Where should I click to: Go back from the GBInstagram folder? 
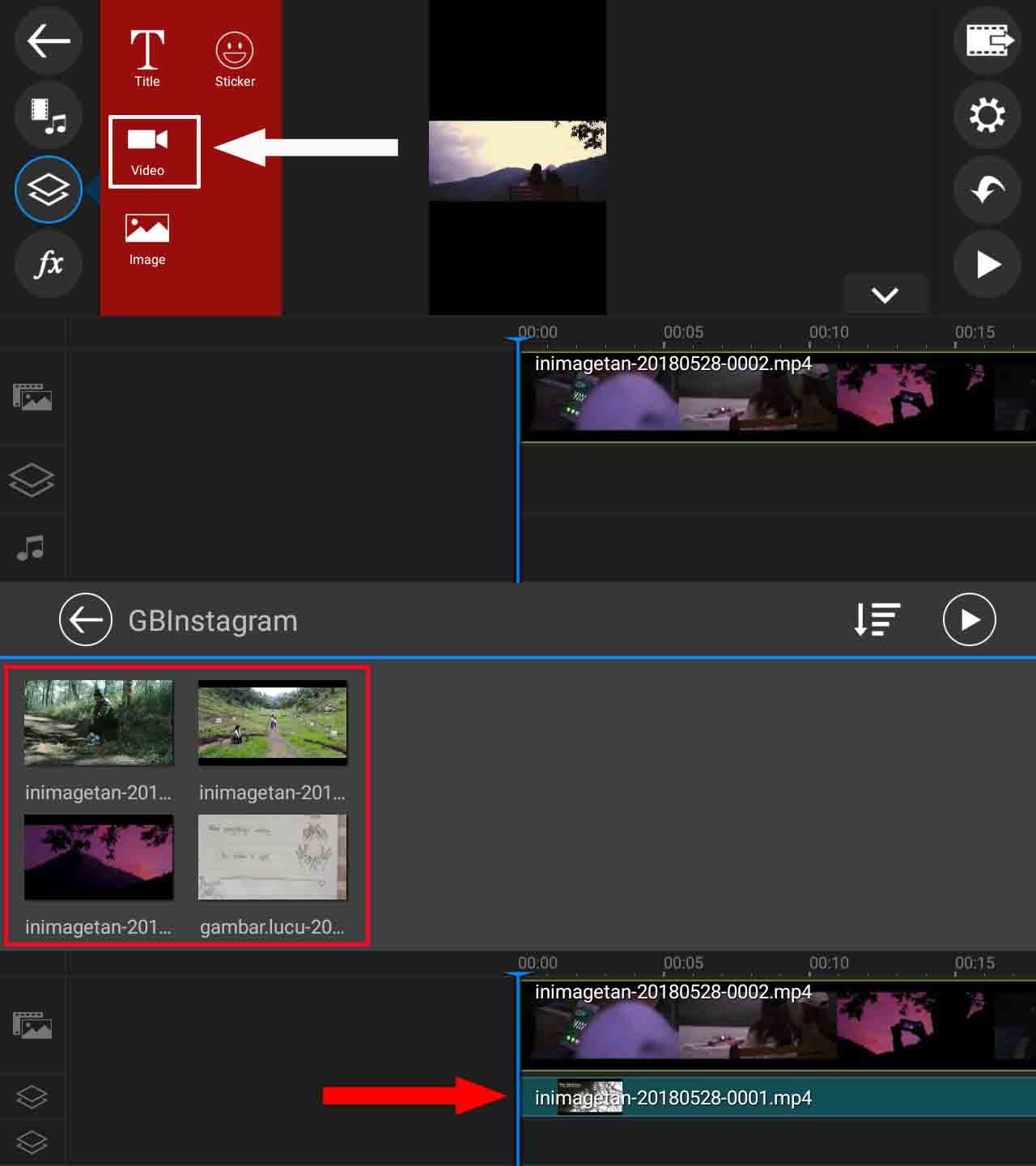(86, 619)
